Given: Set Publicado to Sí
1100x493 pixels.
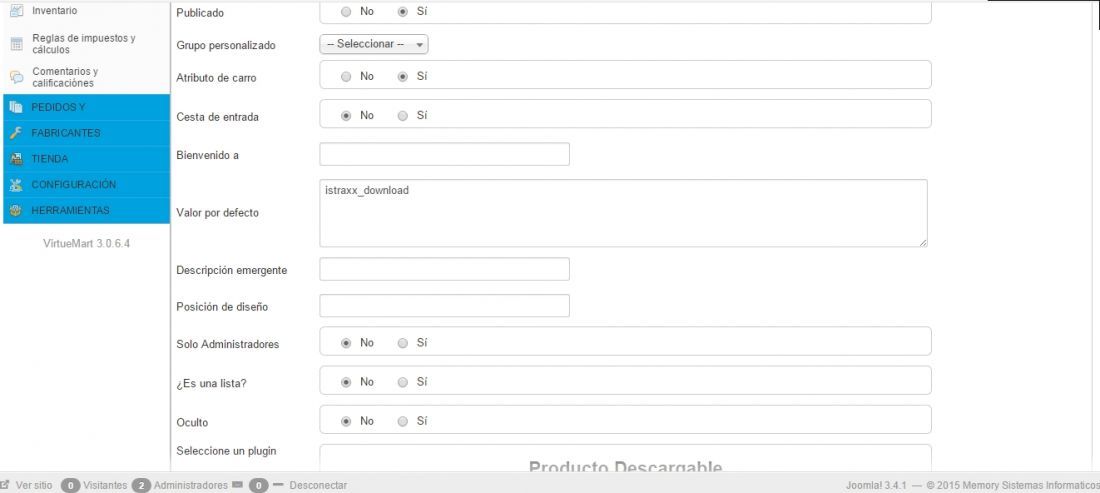Looking at the screenshot, I should pos(402,12).
